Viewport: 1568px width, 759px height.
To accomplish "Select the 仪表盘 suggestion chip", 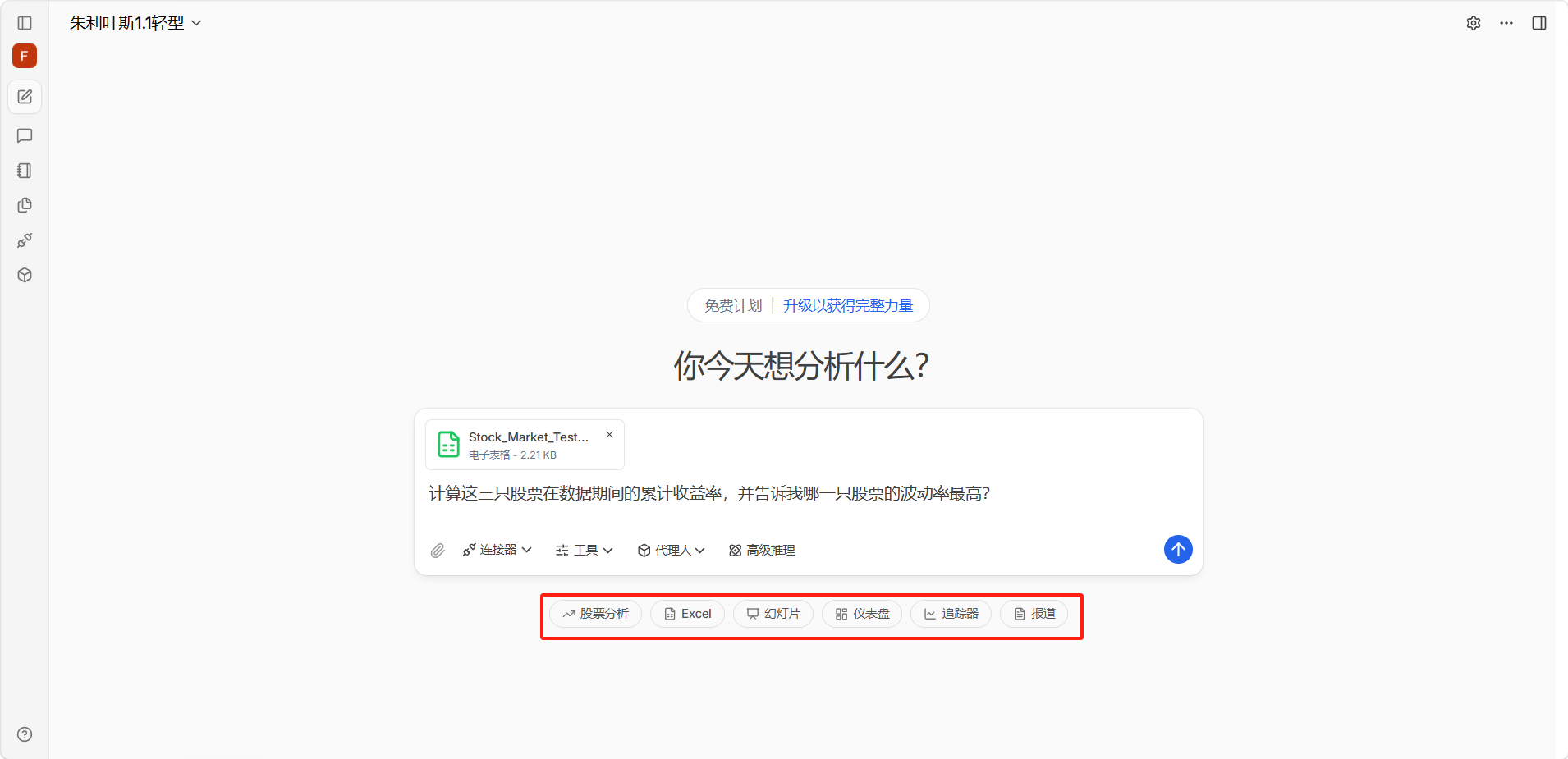I will [x=862, y=614].
